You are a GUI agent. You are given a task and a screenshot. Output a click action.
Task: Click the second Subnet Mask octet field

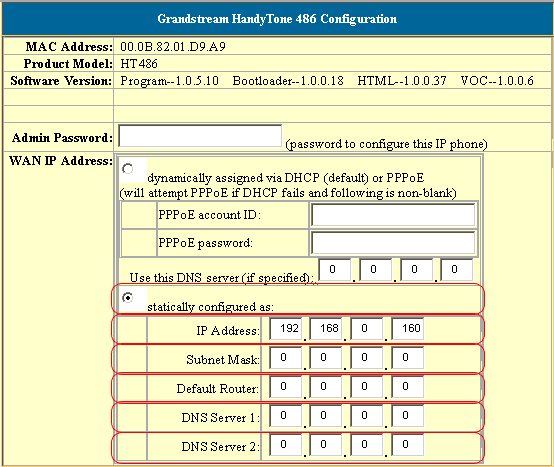[x=326, y=357]
